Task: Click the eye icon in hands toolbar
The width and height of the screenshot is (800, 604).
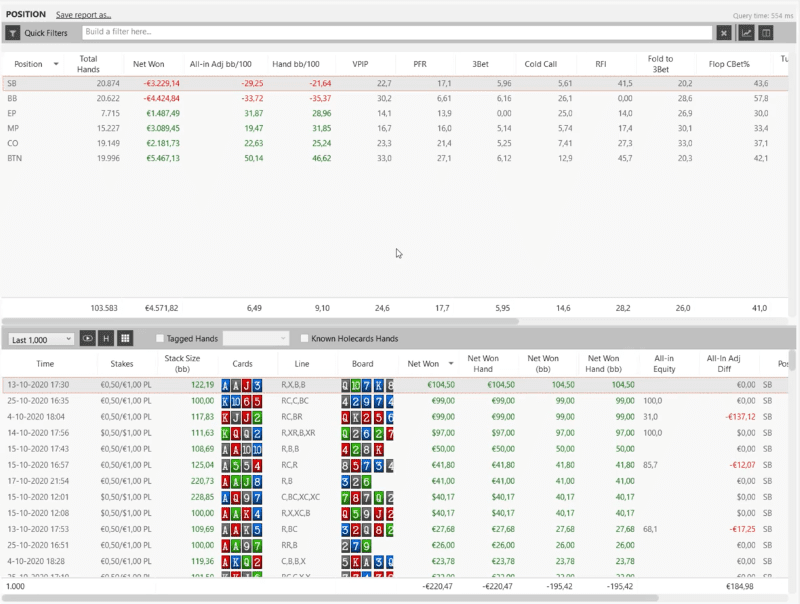Action: [87, 339]
